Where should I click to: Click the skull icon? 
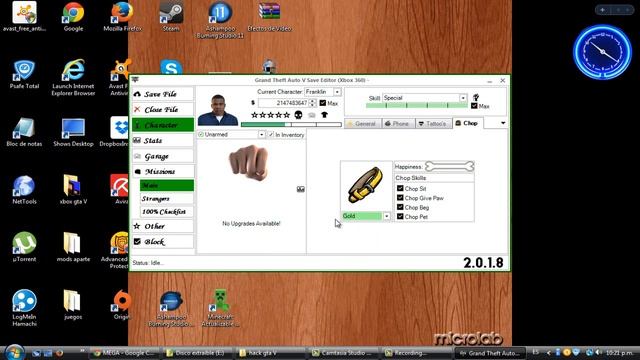point(298,115)
